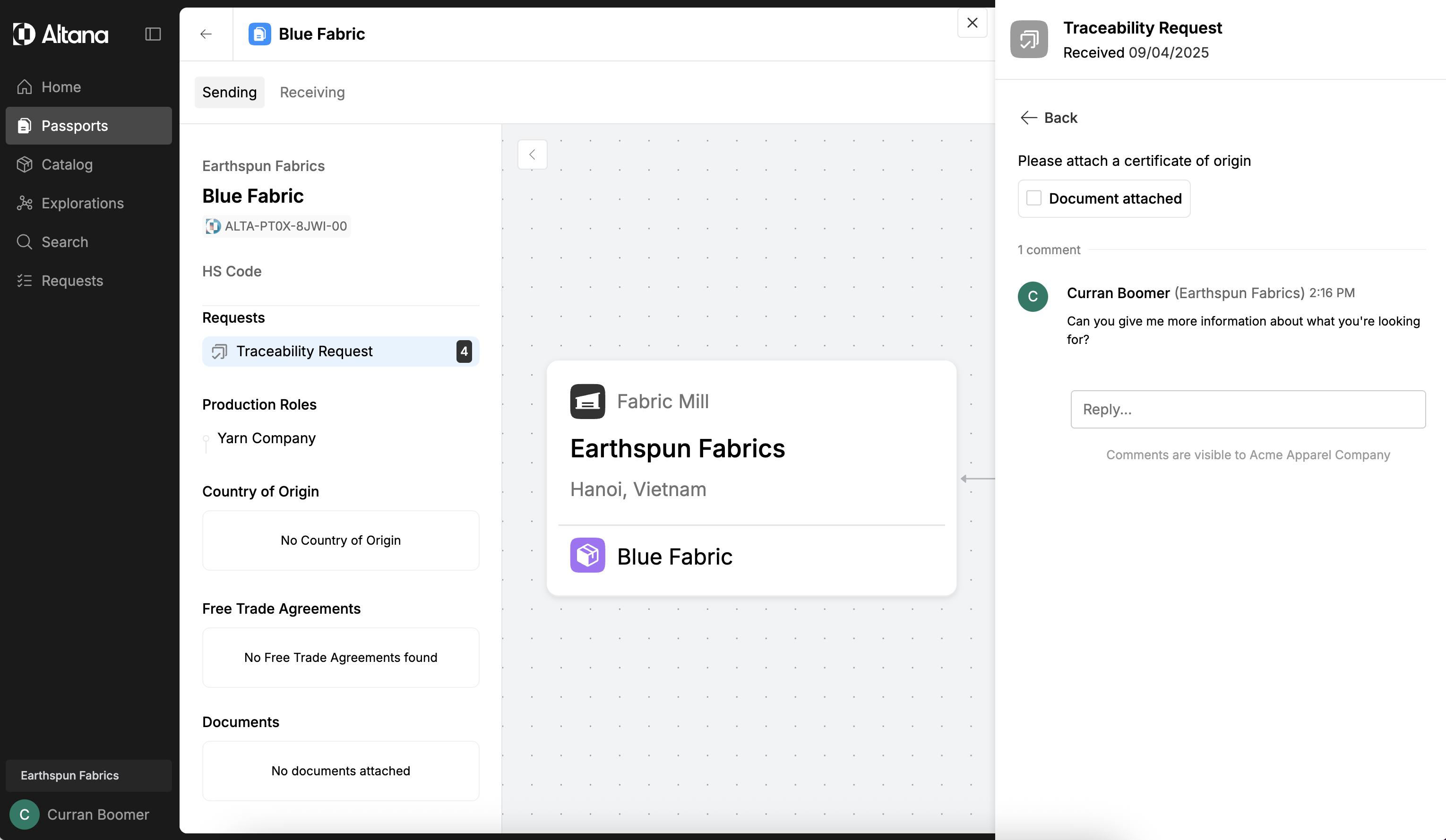
Task: Collapse the details panel with chevron button
Action: [532, 154]
